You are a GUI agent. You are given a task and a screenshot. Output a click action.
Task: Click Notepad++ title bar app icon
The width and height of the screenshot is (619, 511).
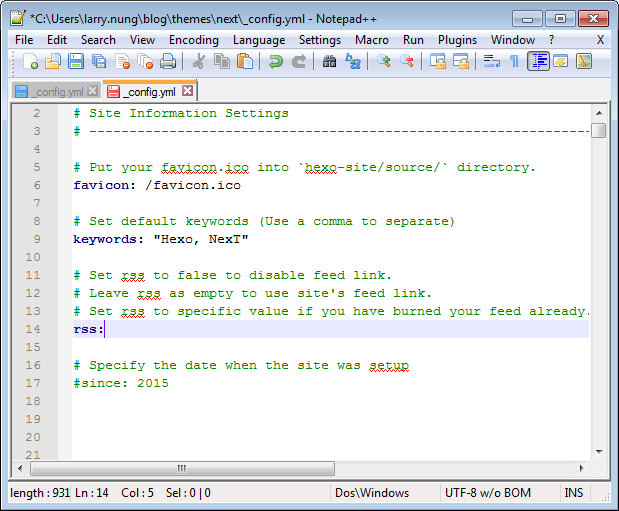pos(18,18)
